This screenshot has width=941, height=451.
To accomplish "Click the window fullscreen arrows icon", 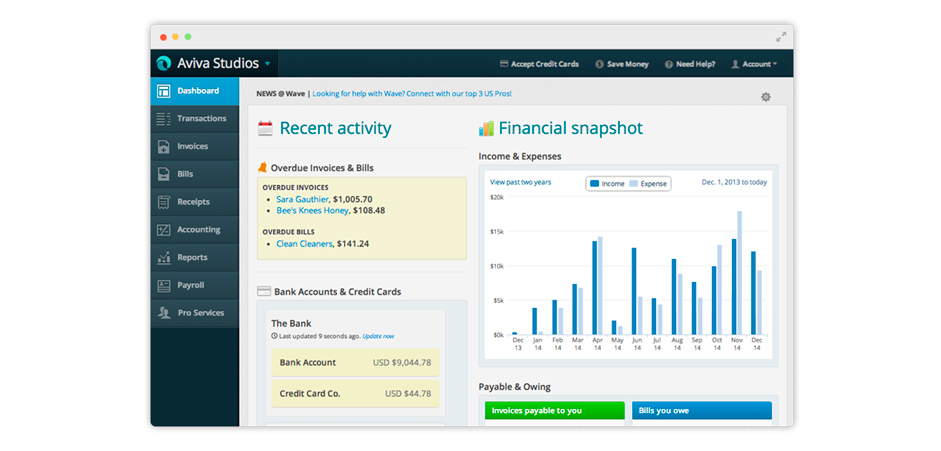I will coord(781,37).
